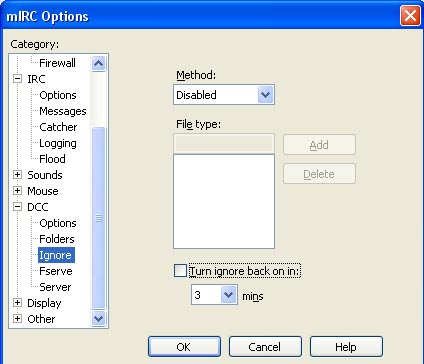This screenshot has width=424, height=364.
Task: Click the DCC category label
Action: pos(38,207)
